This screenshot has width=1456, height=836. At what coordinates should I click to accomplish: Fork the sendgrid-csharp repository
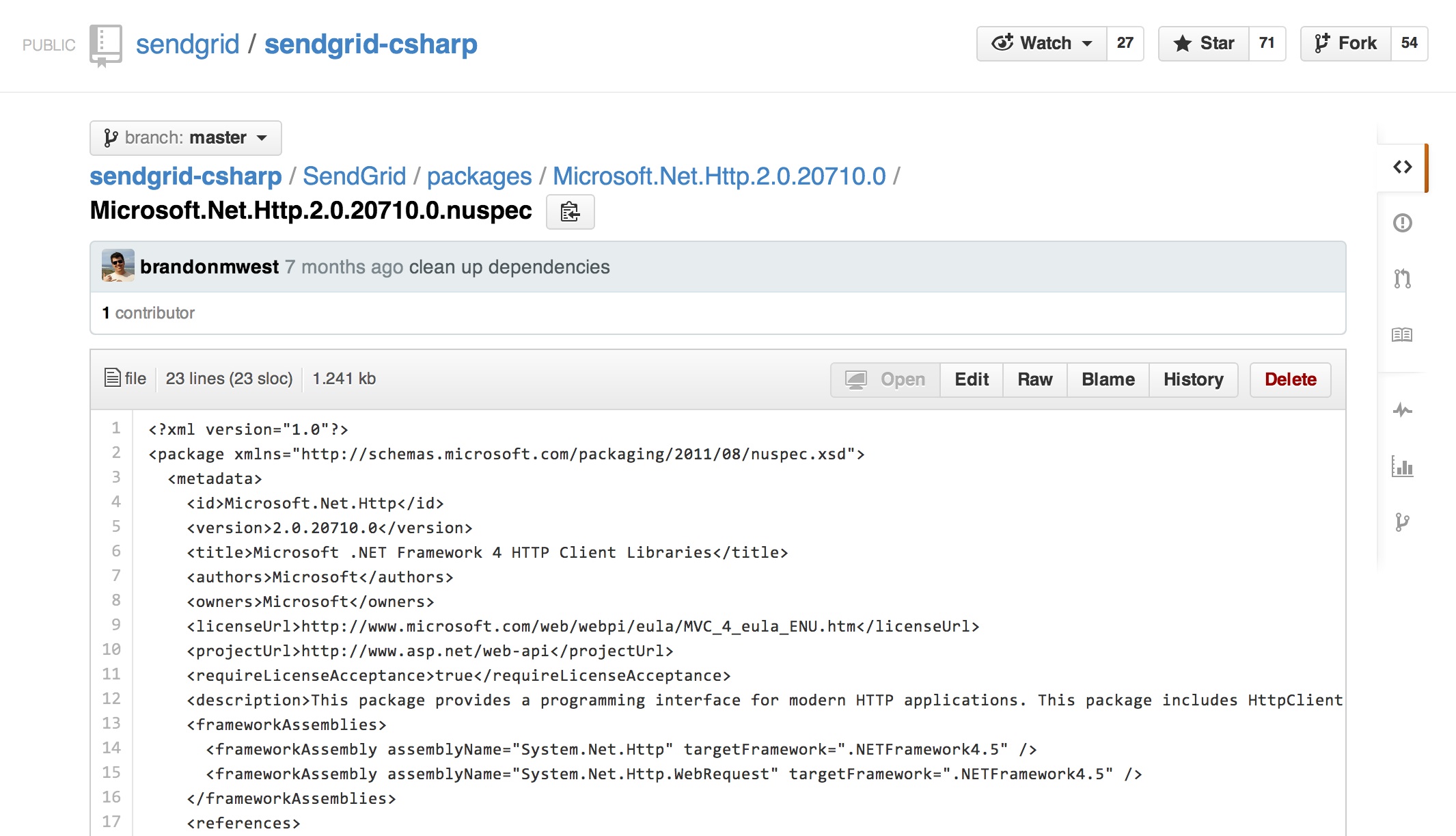point(1345,44)
